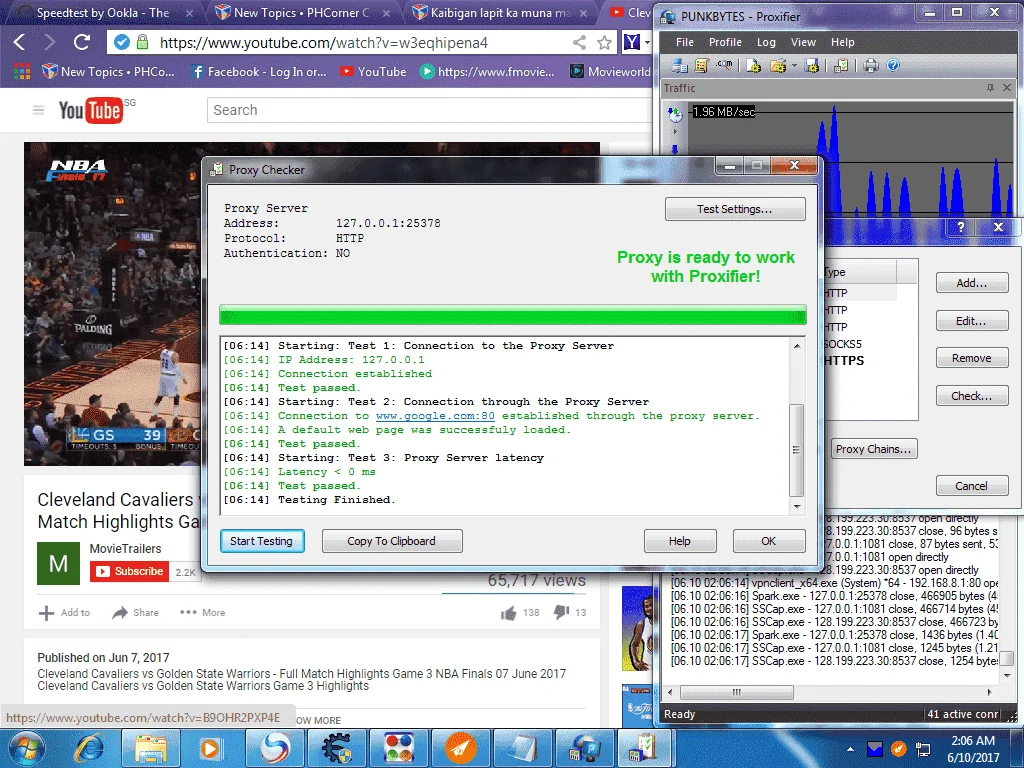This screenshot has height=768, width=1024.
Task: Like the video with thumbs-up icon
Action: click(x=509, y=613)
